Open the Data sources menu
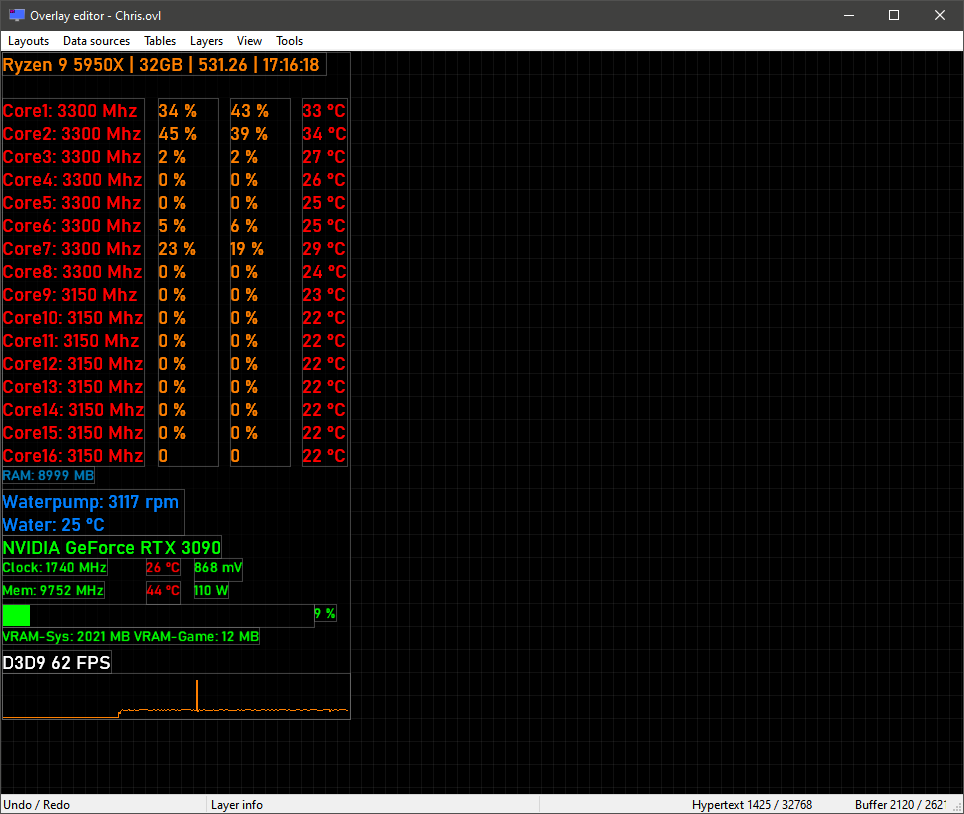The height and width of the screenshot is (814, 964). 97,41
